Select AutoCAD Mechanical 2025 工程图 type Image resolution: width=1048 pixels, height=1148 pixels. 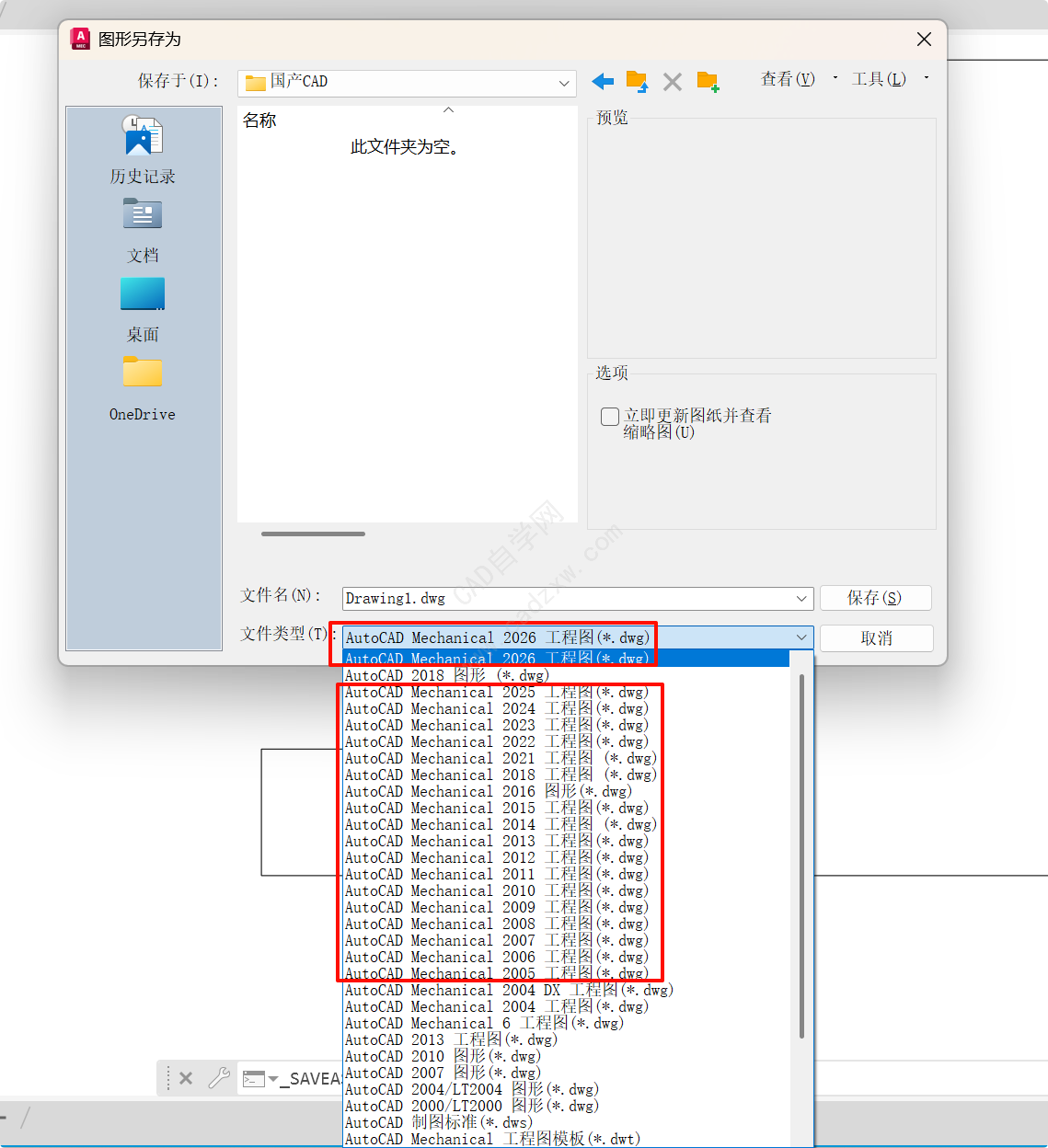[566, 692]
